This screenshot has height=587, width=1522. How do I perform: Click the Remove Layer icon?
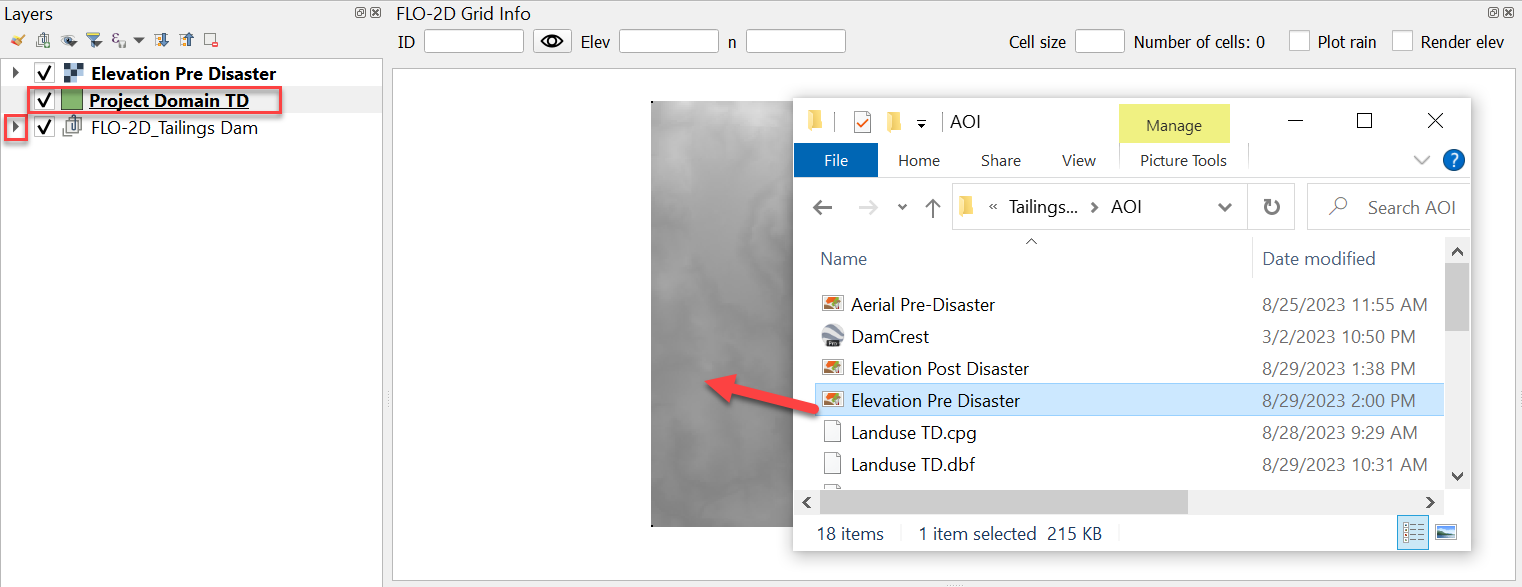pos(211,41)
